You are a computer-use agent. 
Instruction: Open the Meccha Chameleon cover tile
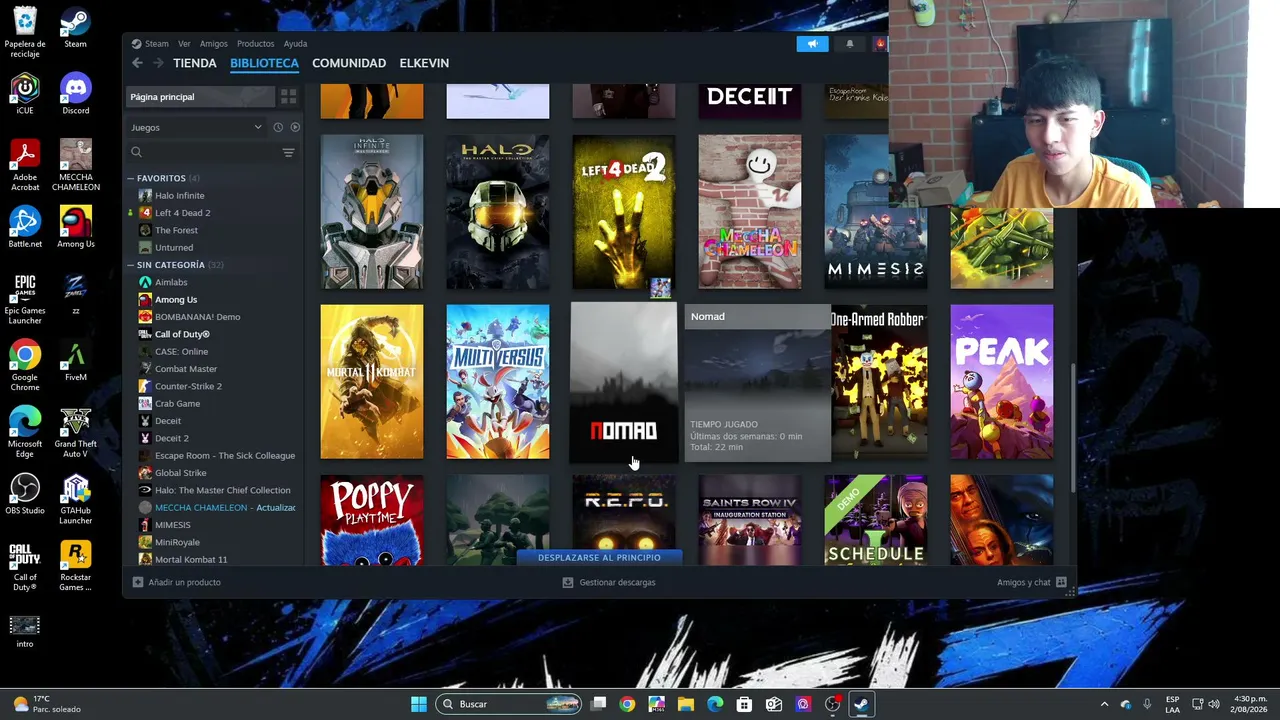[x=750, y=212]
